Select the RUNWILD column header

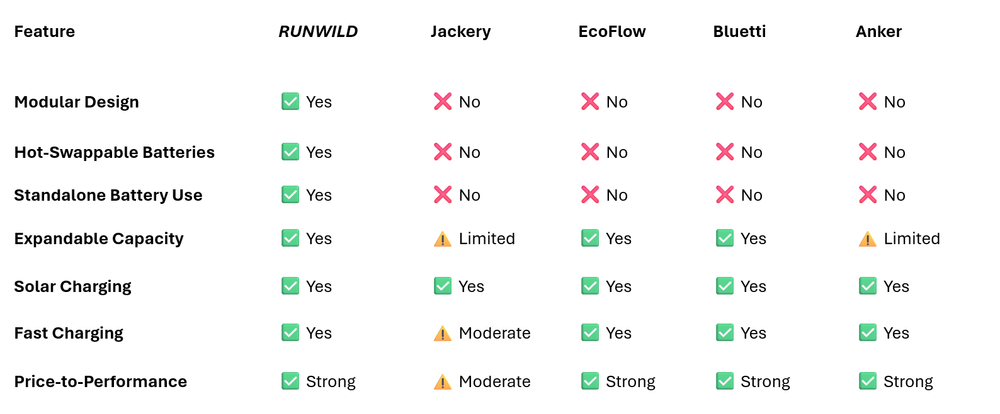pos(318,32)
